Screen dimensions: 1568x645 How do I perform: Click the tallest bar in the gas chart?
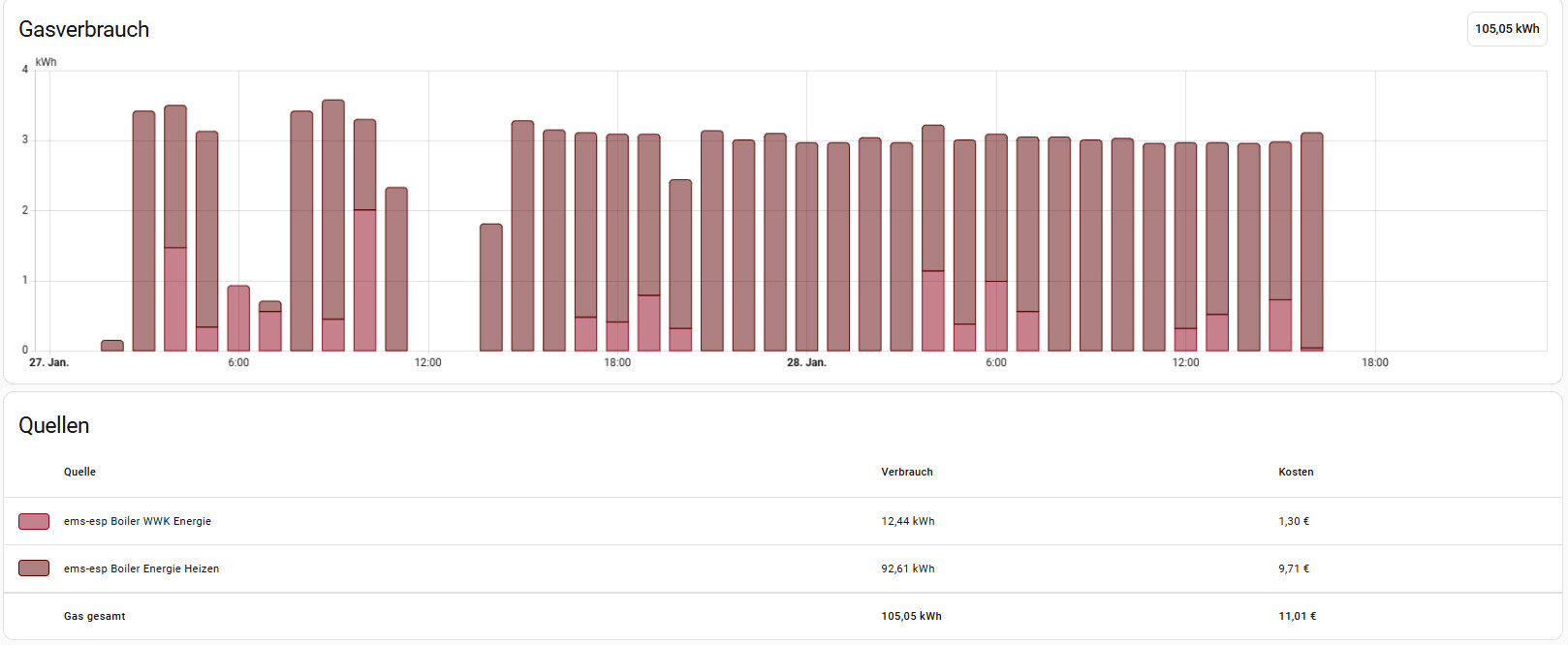tap(333, 223)
